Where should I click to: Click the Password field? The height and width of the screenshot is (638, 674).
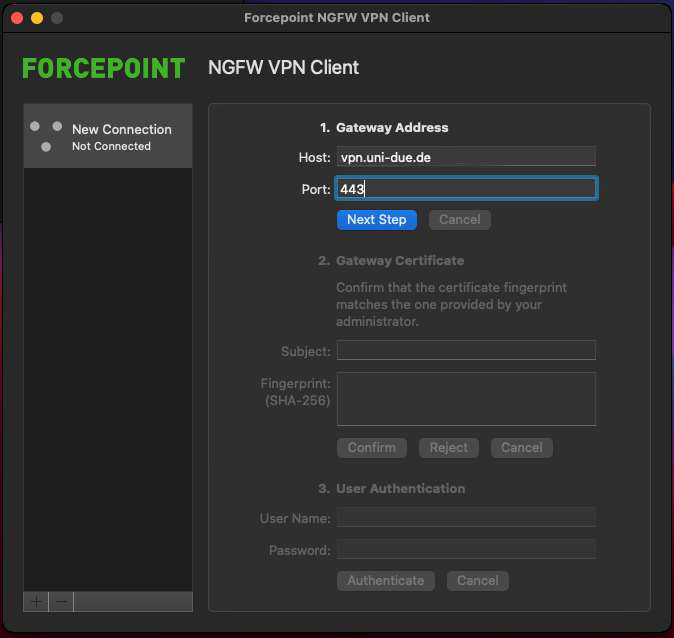(466, 549)
